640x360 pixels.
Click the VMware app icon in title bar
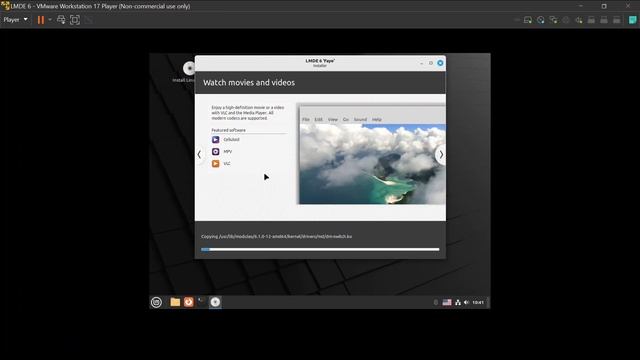(x=5, y=6)
